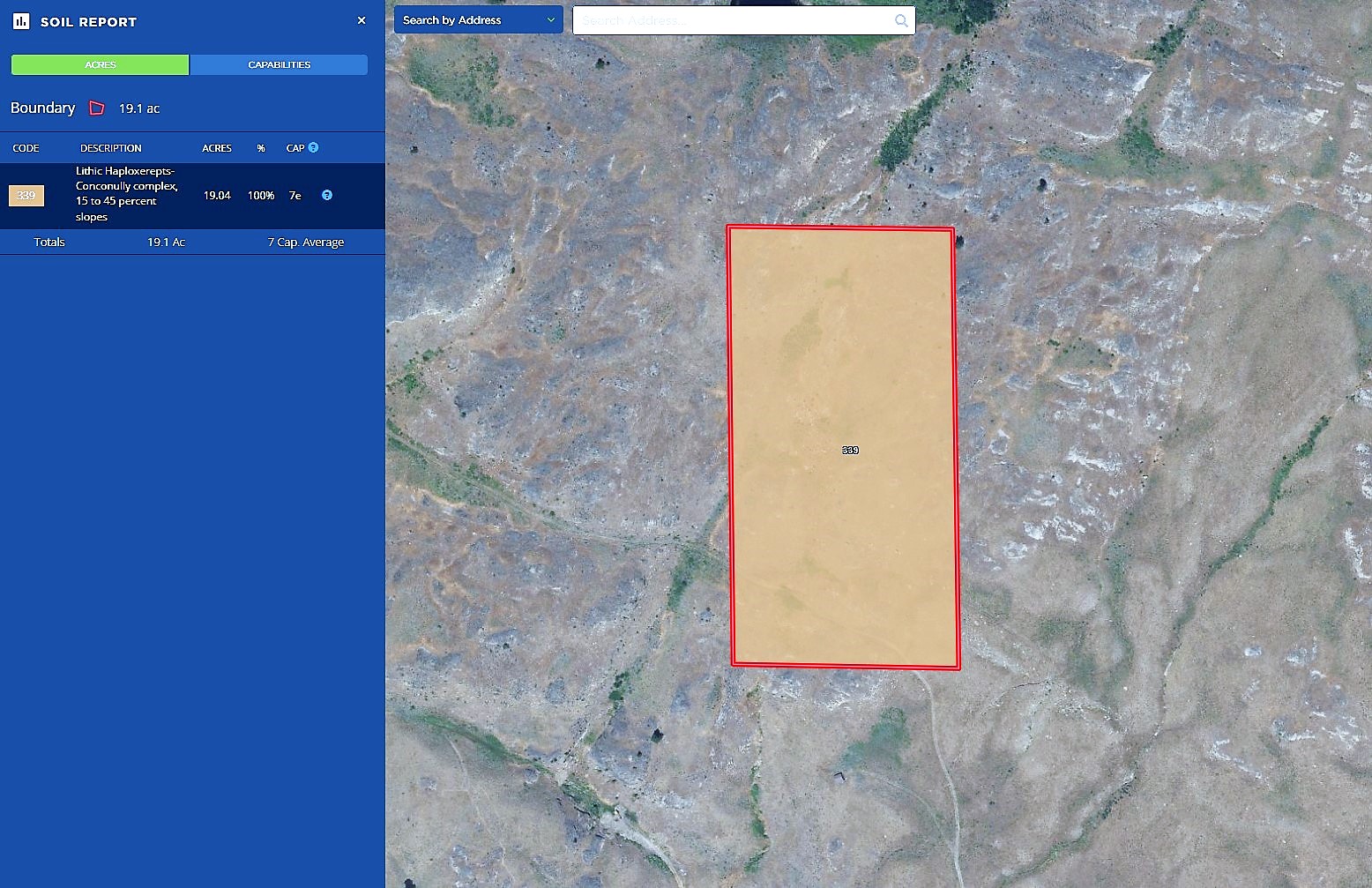The image size is (1372, 888).
Task: Click the 19.1 ac boundary acreage text
Action: (x=139, y=108)
